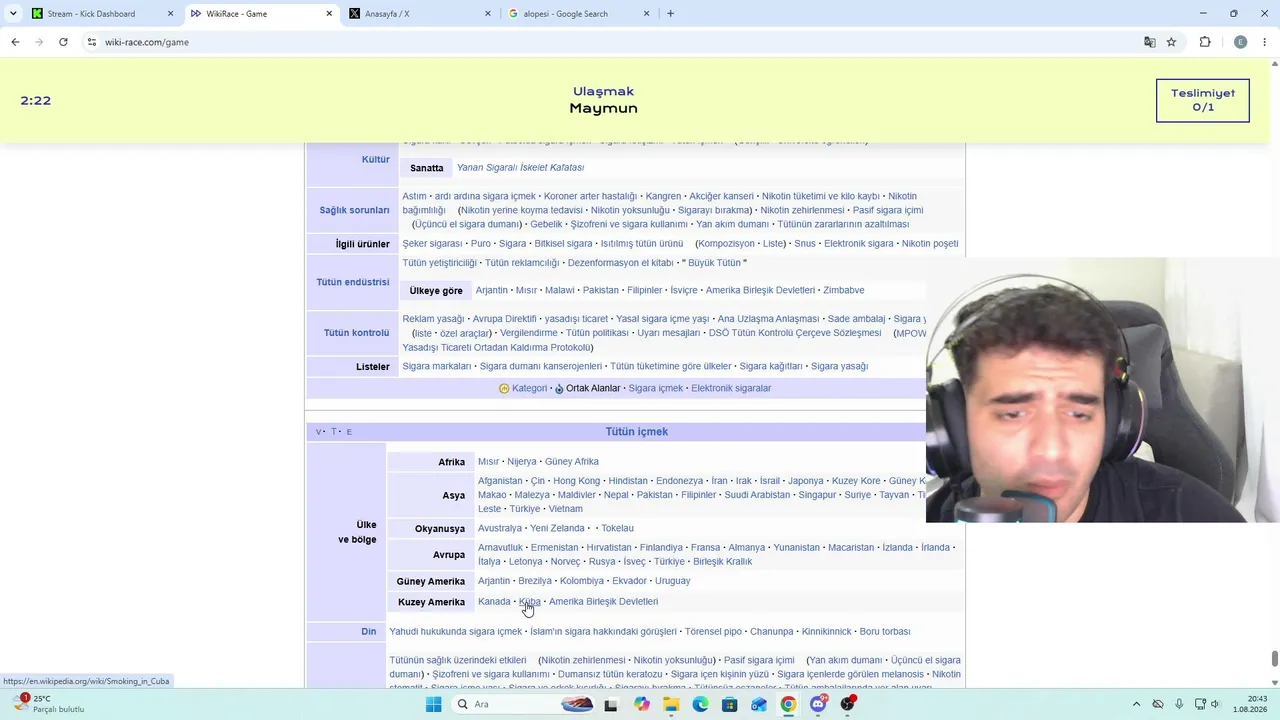The height and width of the screenshot is (720, 1280).
Task: Close the Anasayfa / X tab
Action: pos(488,14)
